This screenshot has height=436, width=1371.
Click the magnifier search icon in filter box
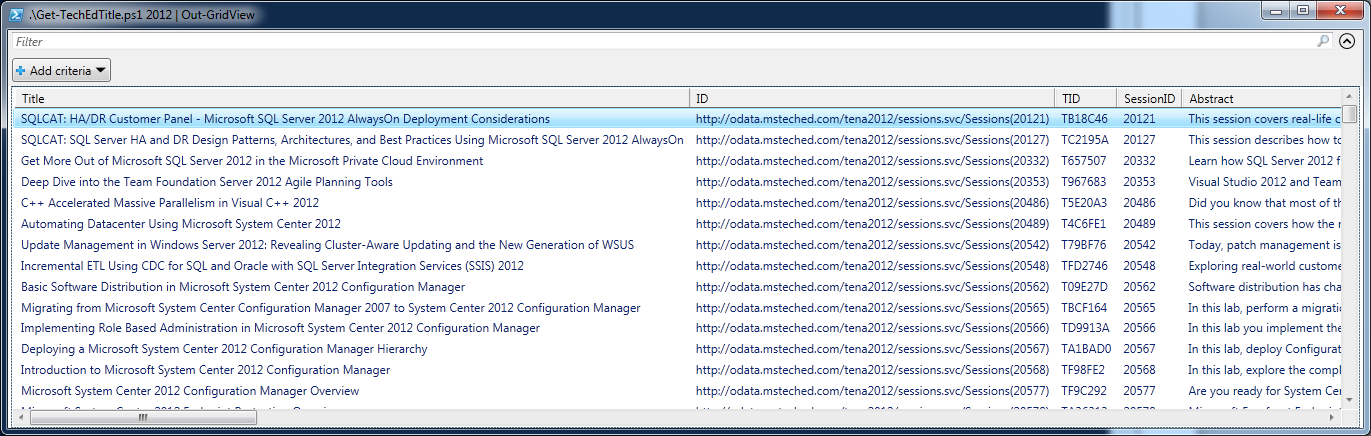(x=1323, y=42)
